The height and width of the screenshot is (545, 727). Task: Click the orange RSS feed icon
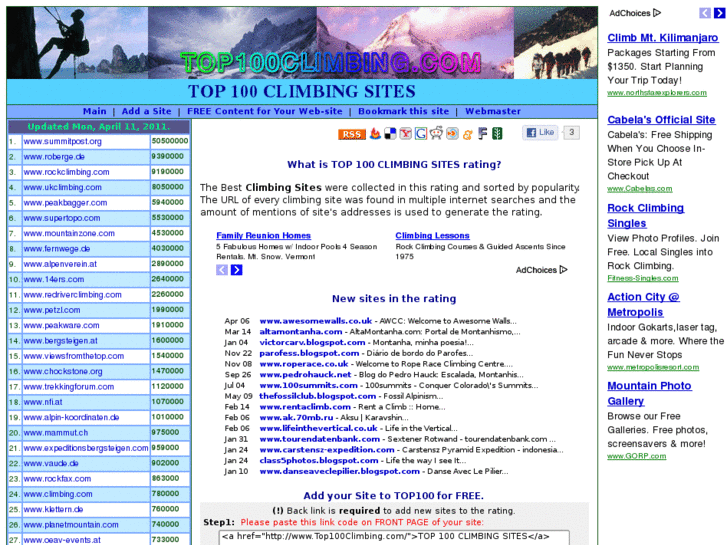pyautogui.click(x=351, y=135)
